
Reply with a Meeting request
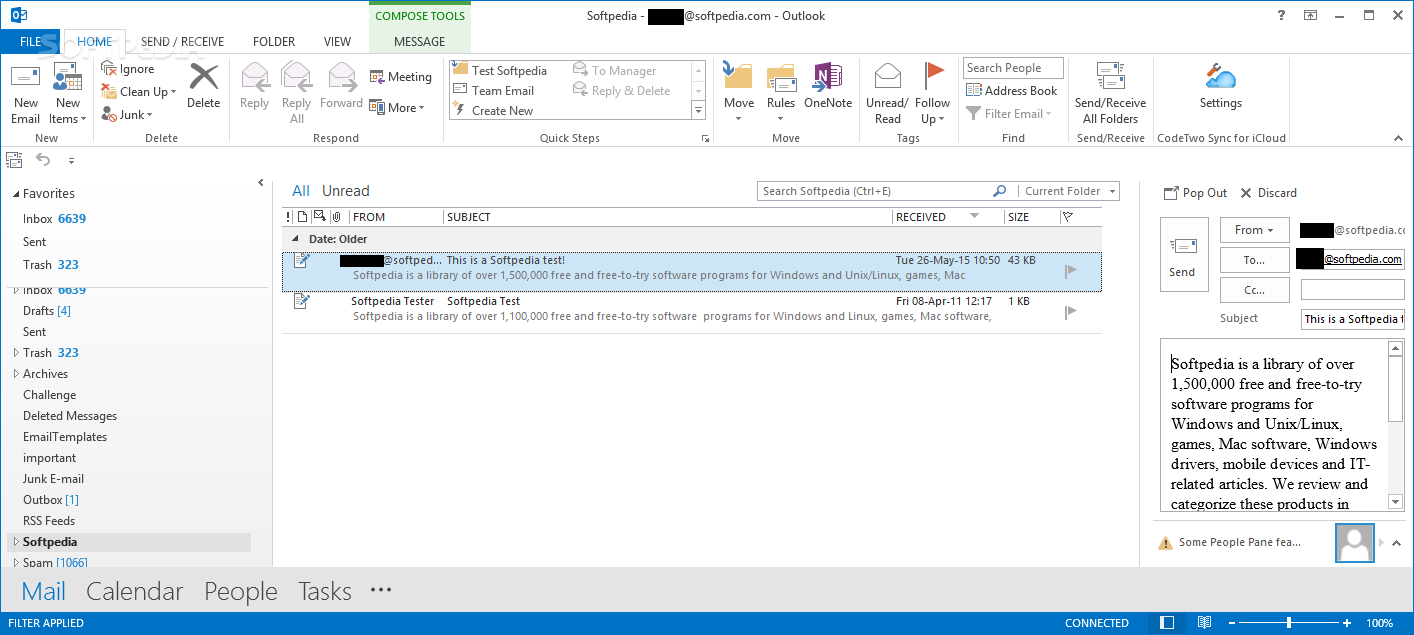400,77
